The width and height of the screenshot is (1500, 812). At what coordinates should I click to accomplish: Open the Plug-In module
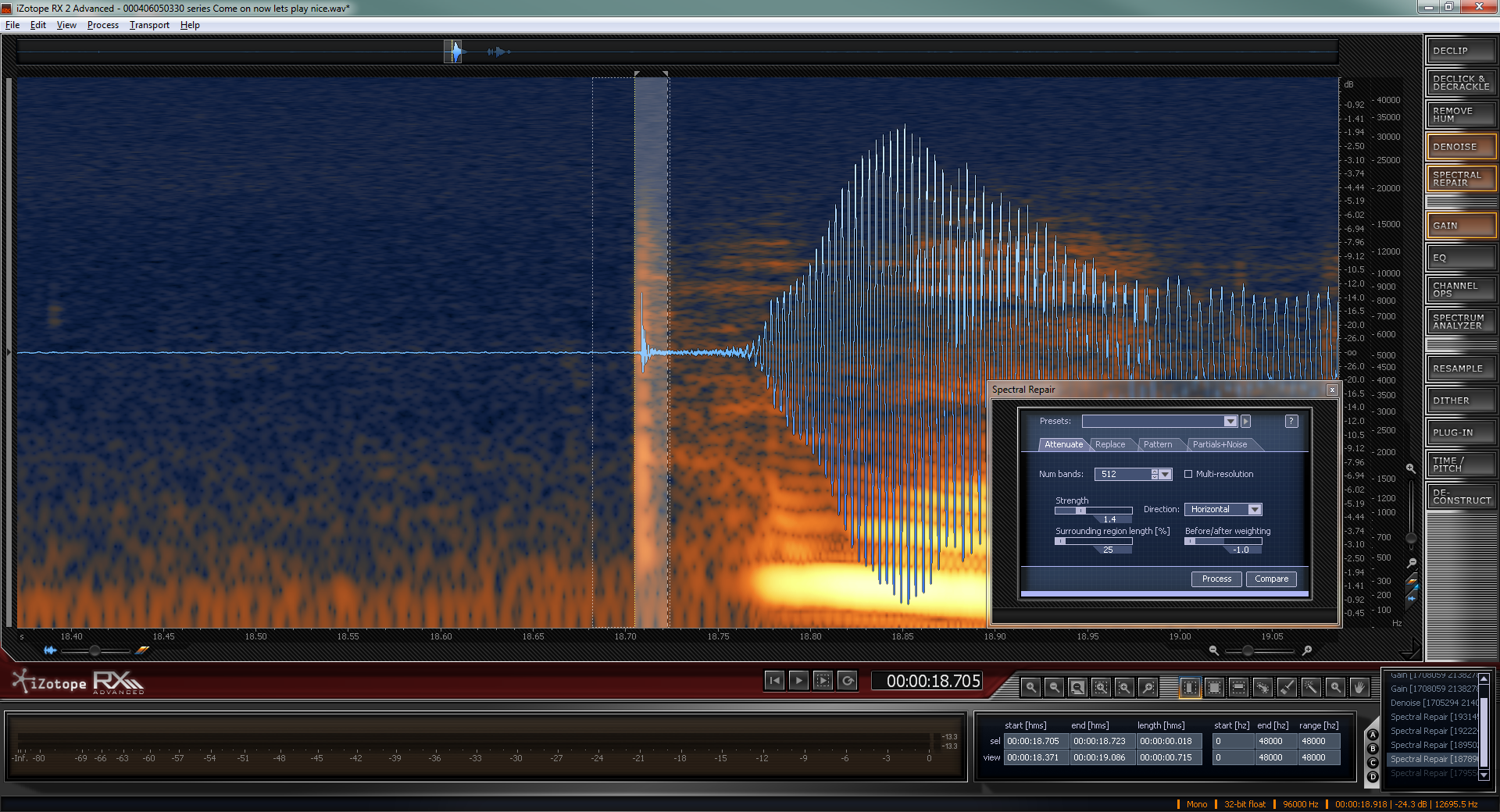(x=1461, y=433)
